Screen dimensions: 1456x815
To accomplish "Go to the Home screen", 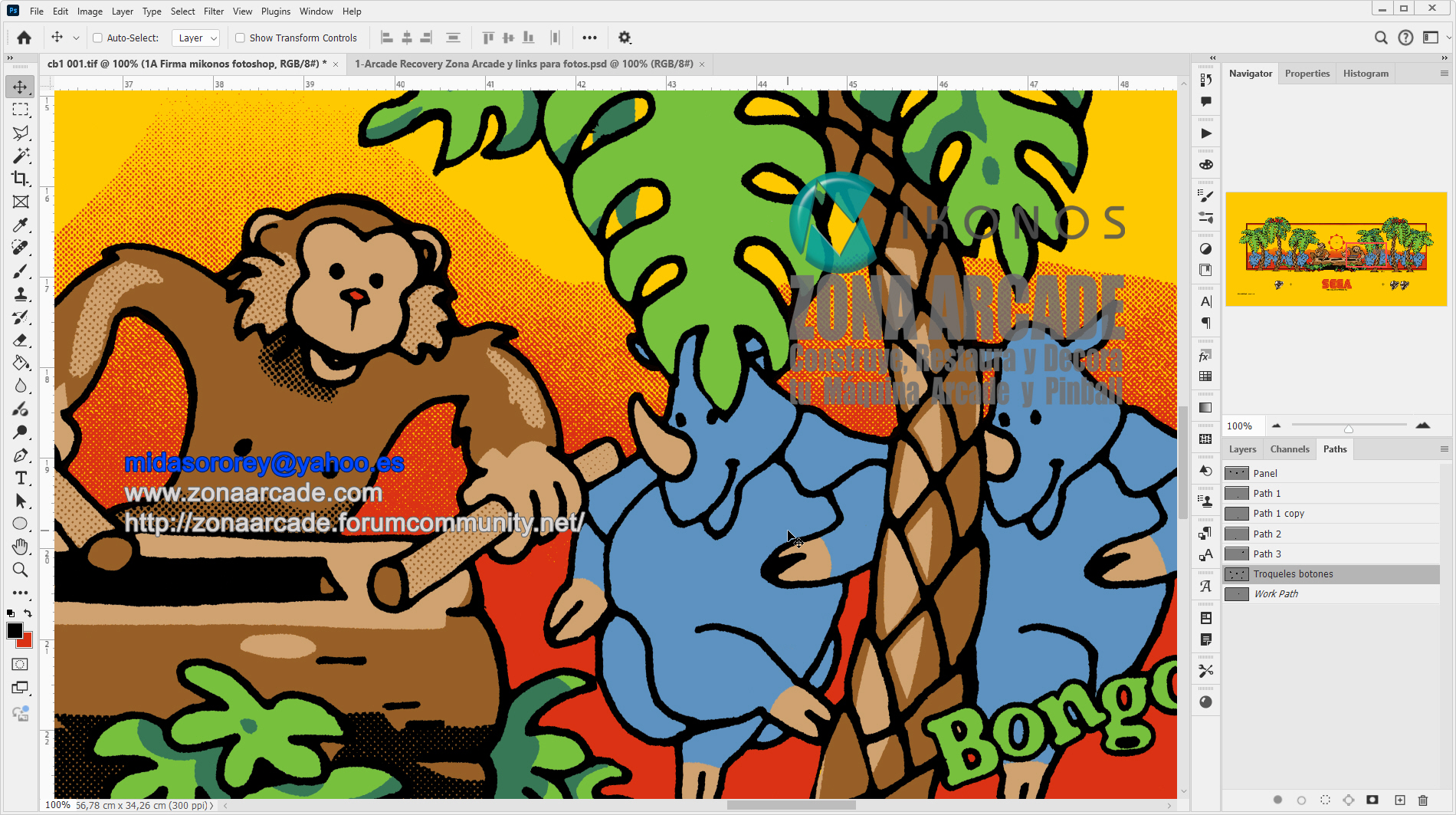I will 24,38.
